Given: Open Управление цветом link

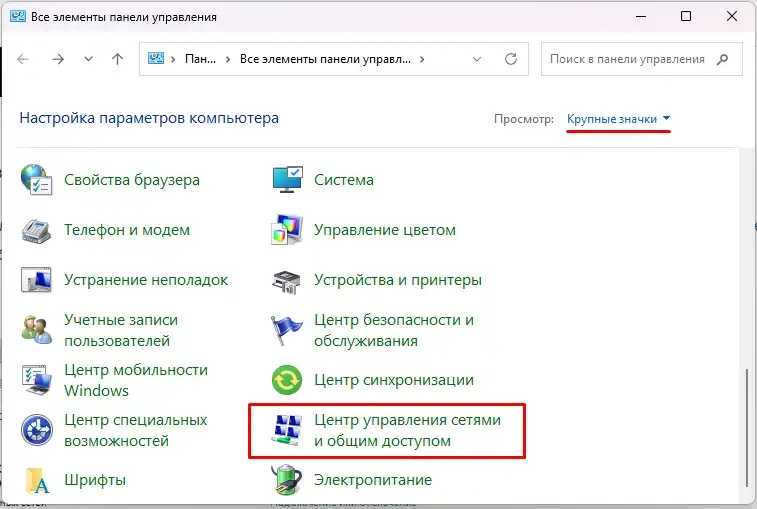Looking at the screenshot, I should point(385,230).
